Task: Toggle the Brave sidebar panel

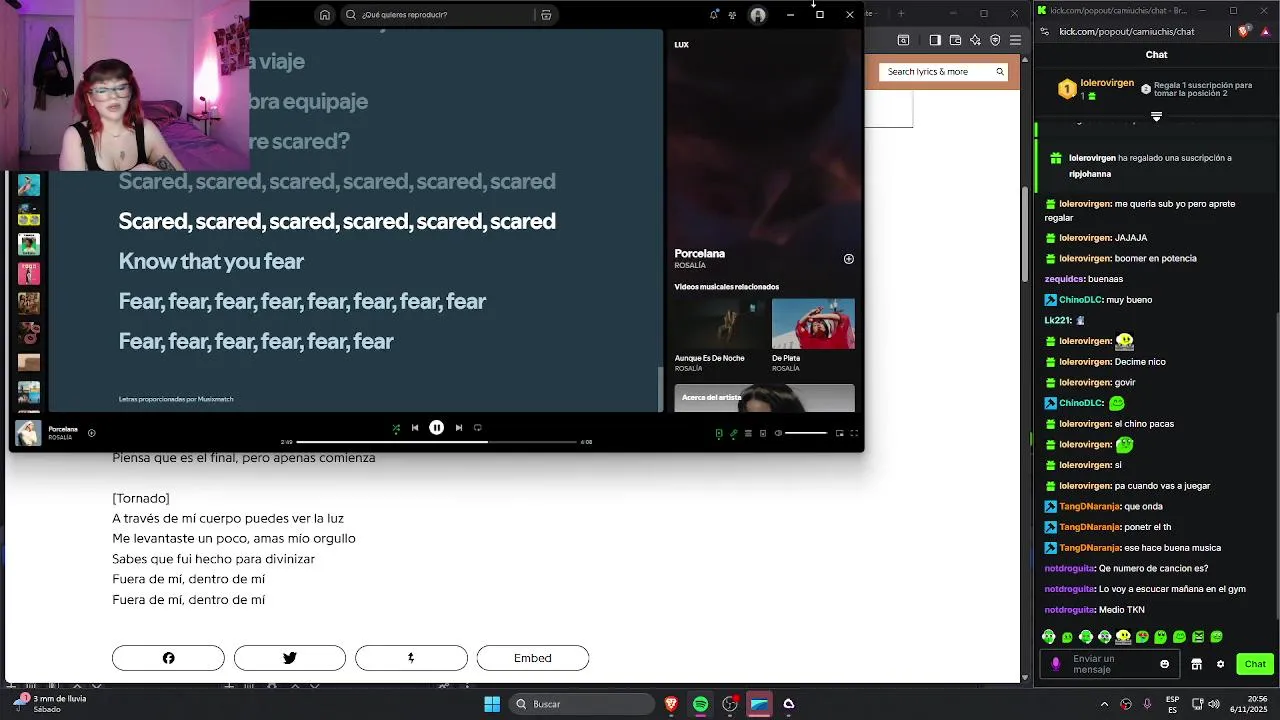Action: (935, 40)
